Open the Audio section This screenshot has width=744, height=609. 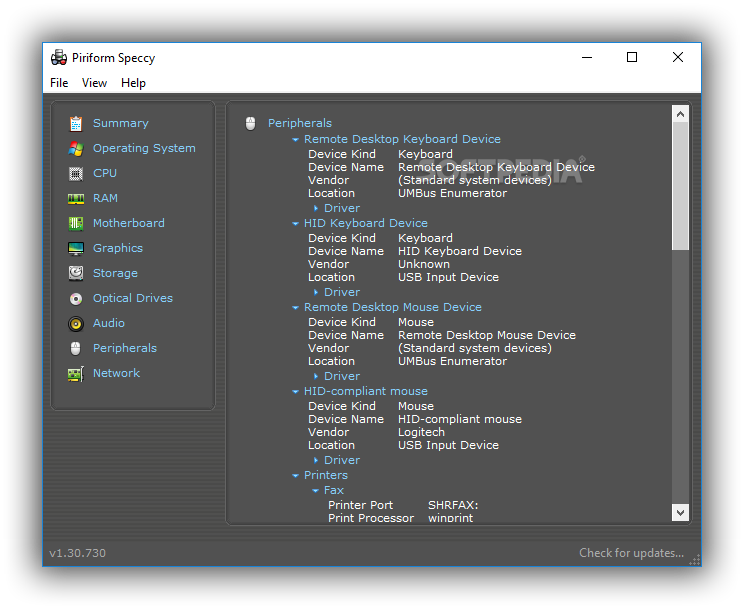pos(109,323)
